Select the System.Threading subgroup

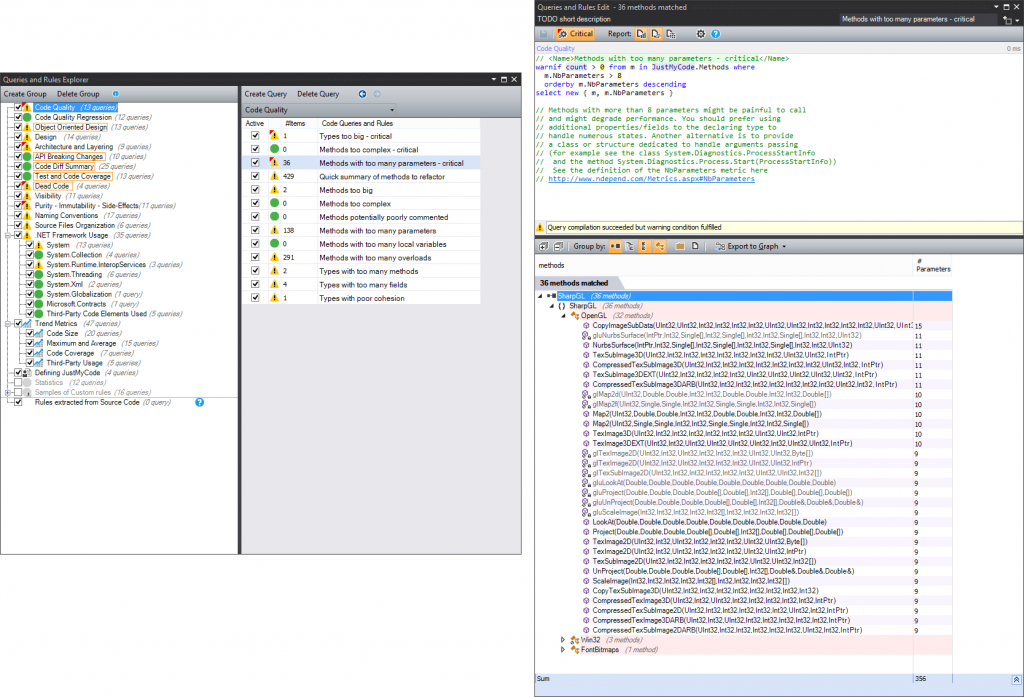click(74, 274)
